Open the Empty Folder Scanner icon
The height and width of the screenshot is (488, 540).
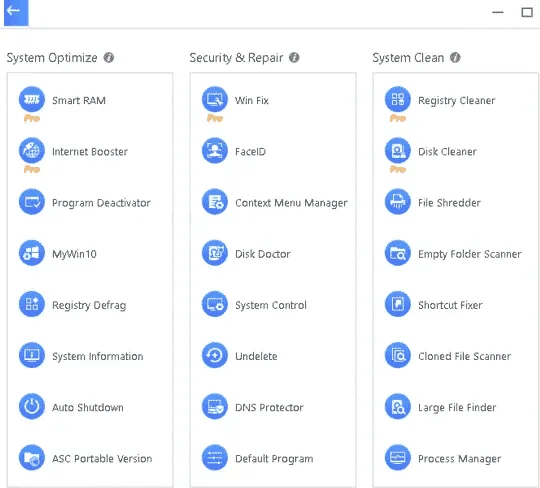coord(398,253)
